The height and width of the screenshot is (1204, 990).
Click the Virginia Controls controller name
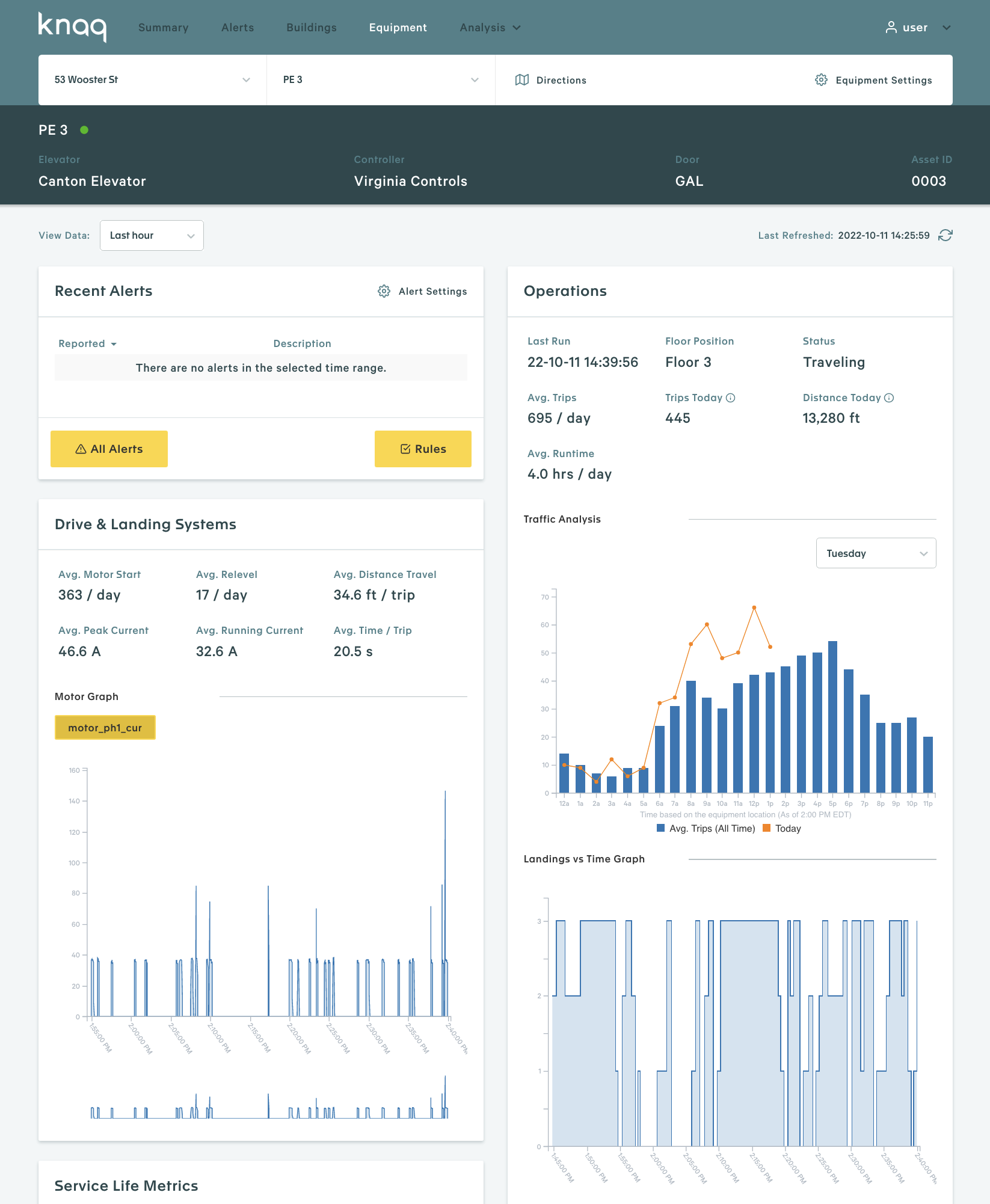coord(411,181)
